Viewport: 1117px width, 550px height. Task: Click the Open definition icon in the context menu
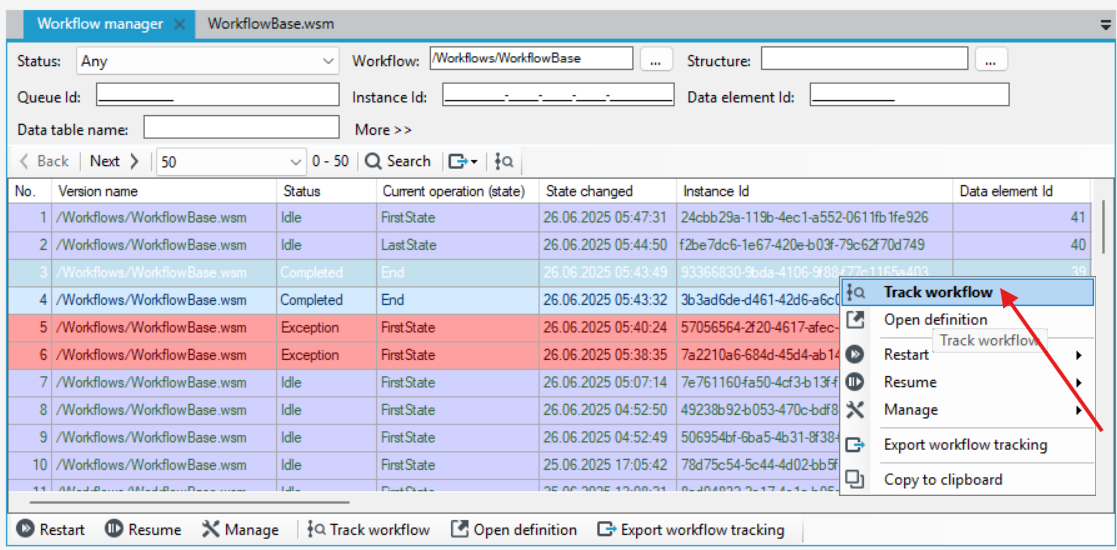coord(855,320)
